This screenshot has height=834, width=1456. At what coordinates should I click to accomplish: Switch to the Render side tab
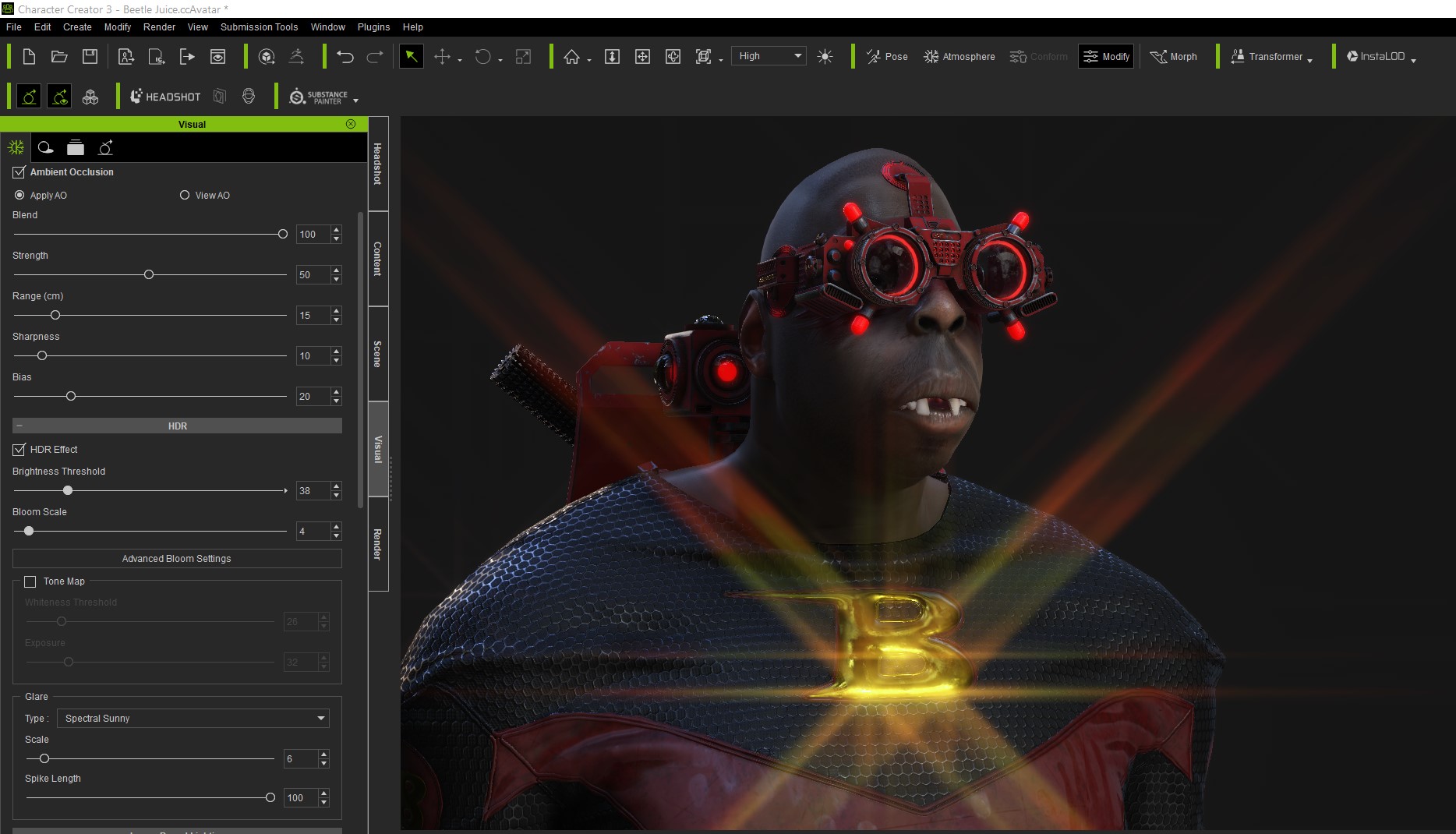click(378, 544)
